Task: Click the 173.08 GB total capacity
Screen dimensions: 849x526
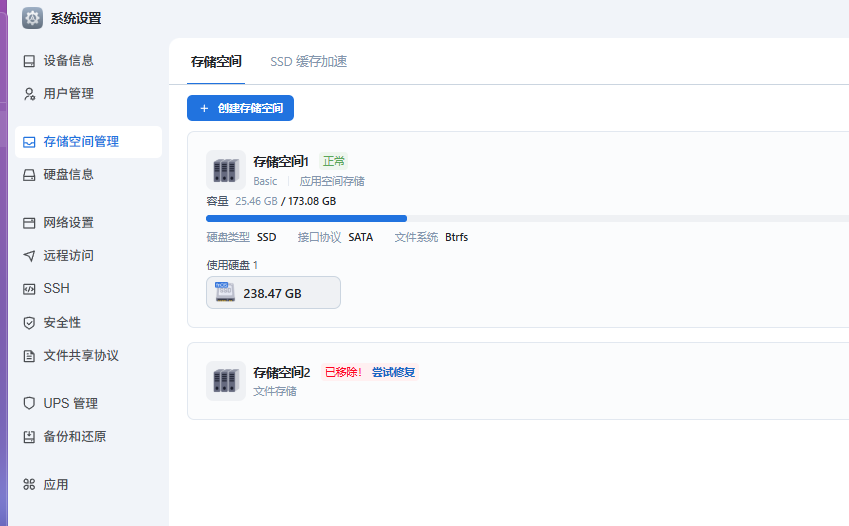Action: [x=312, y=202]
